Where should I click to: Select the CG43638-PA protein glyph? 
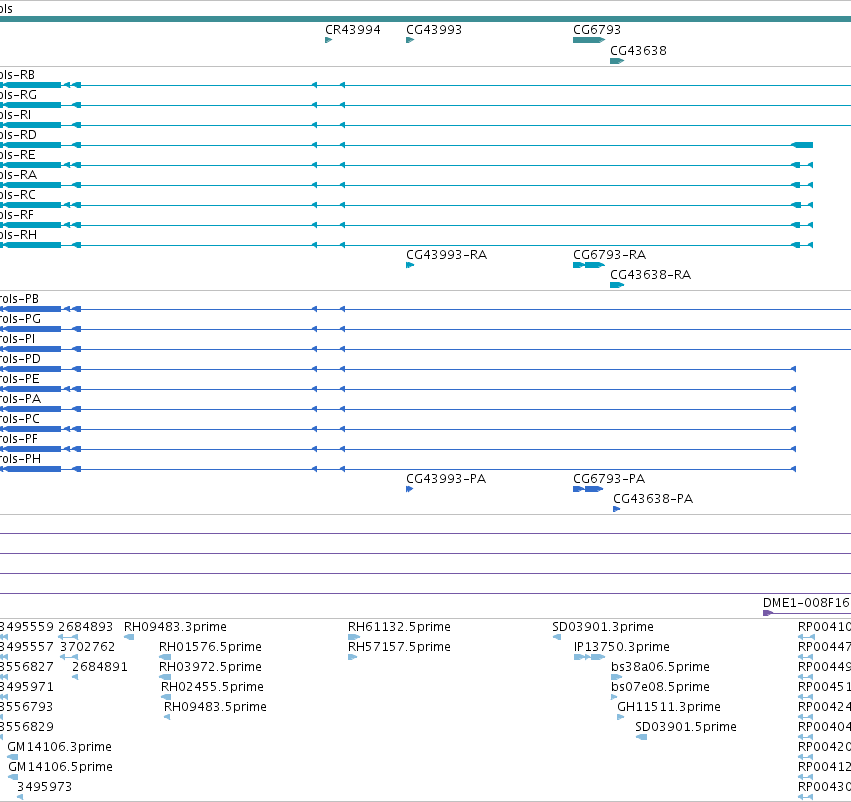[x=617, y=509]
